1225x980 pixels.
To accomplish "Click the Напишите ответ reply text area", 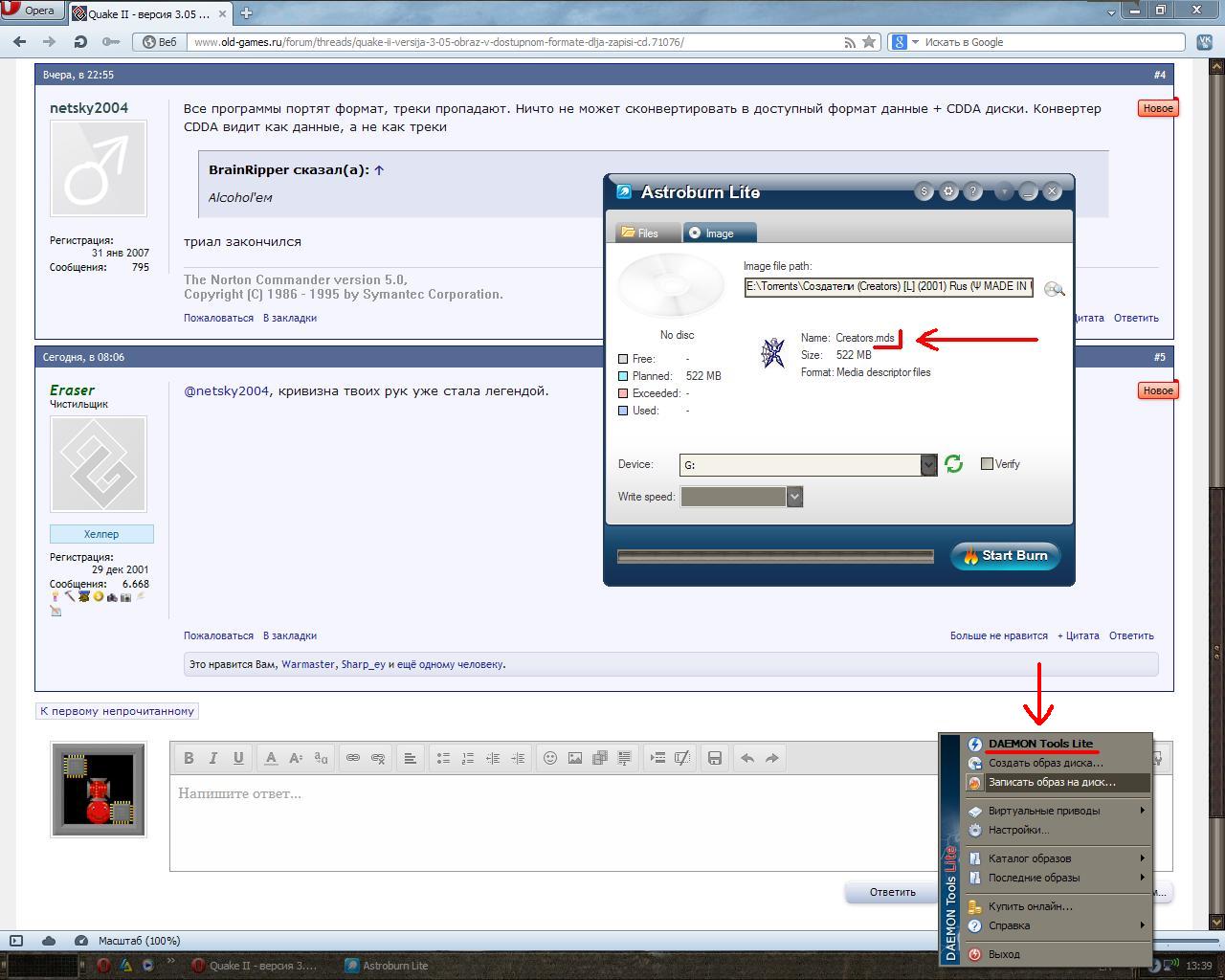I will click(555, 823).
